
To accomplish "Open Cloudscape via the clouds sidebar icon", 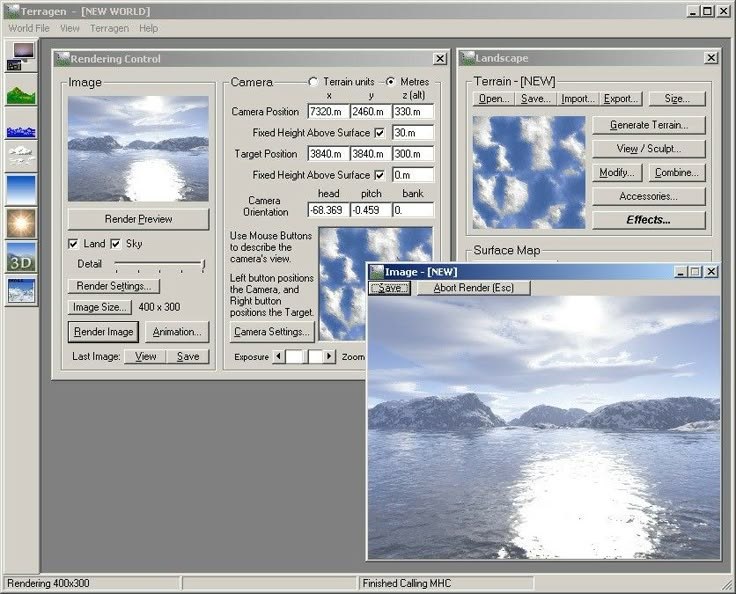I will (x=21, y=156).
